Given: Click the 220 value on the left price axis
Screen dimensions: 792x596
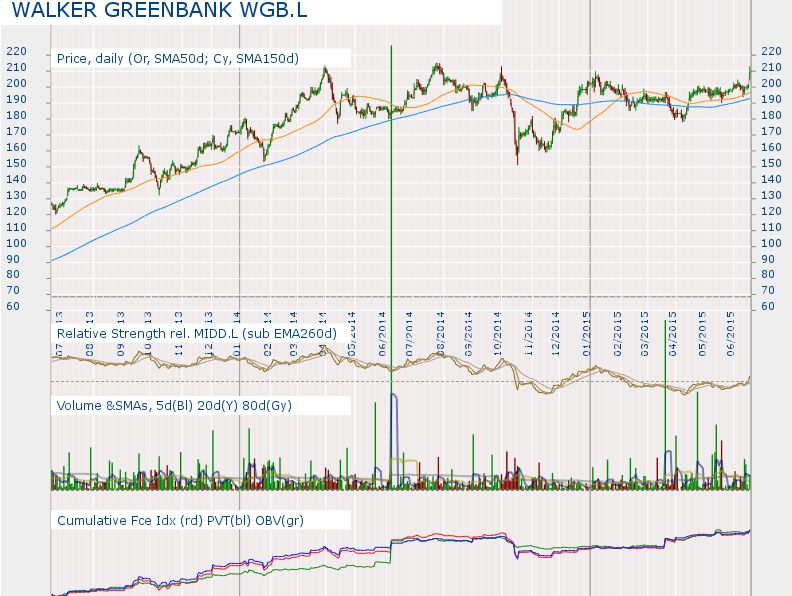Looking at the screenshot, I should (16, 52).
